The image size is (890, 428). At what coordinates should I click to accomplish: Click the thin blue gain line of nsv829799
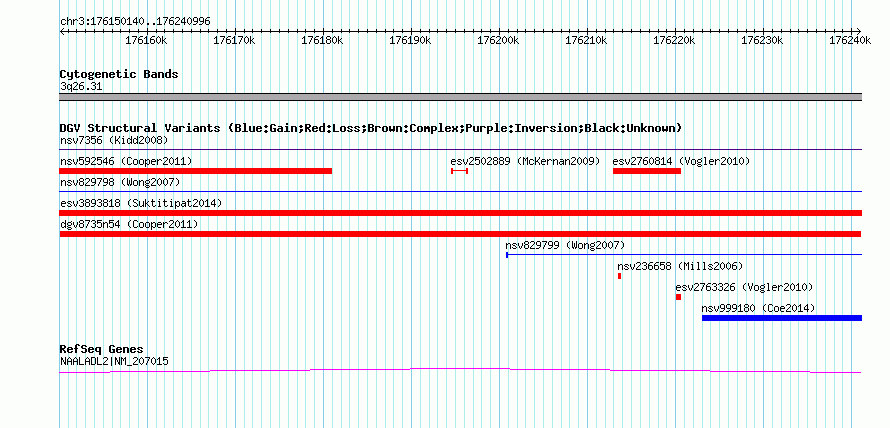click(x=684, y=255)
